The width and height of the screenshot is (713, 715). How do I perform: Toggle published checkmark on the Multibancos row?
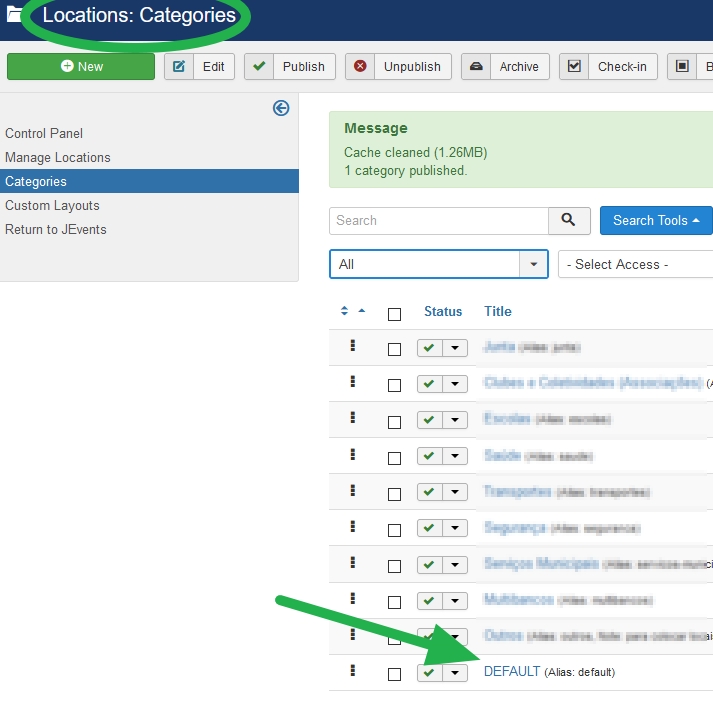click(x=429, y=601)
